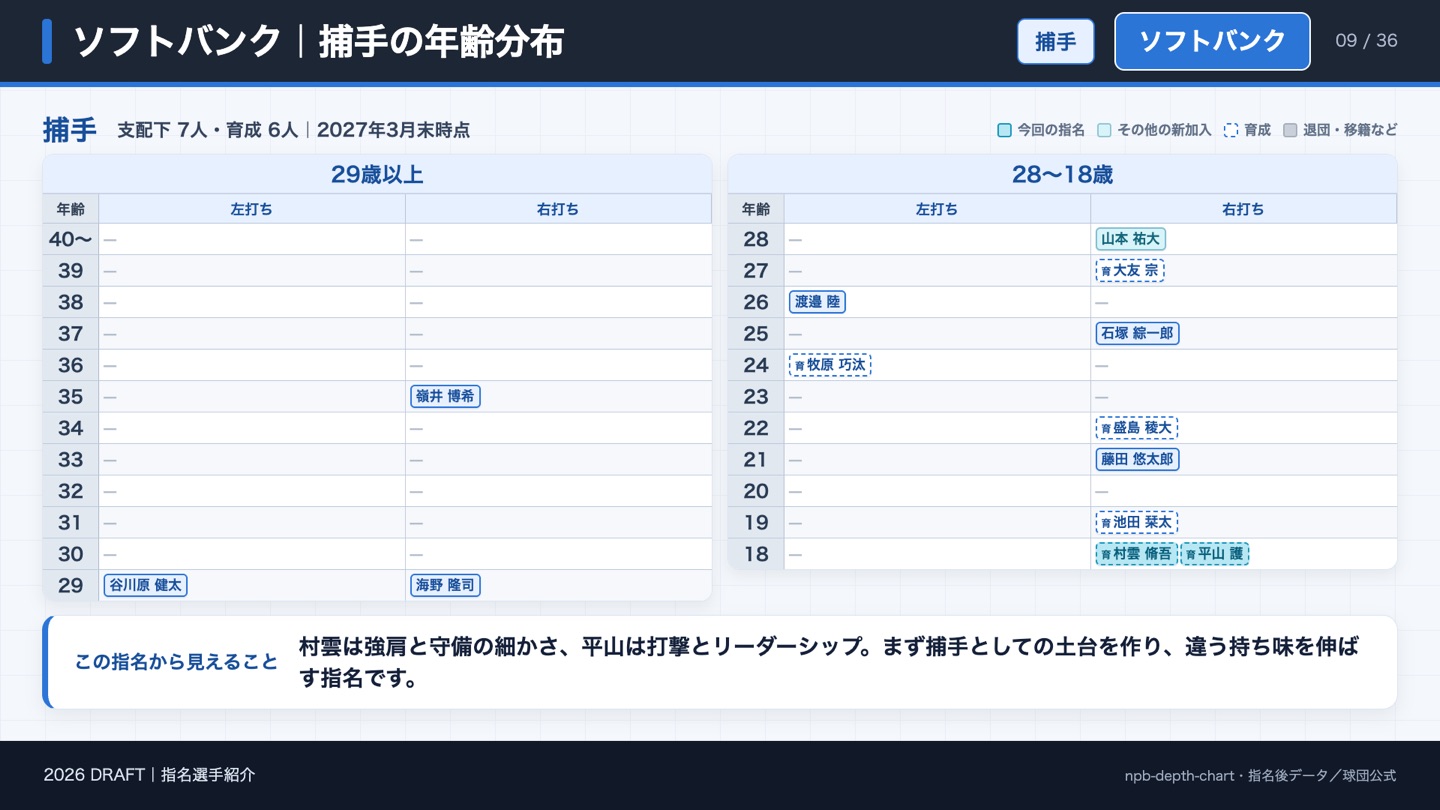This screenshot has height=810, width=1440.
Task: Click 左打ち column header in 29歳以上 table
Action: [252, 209]
